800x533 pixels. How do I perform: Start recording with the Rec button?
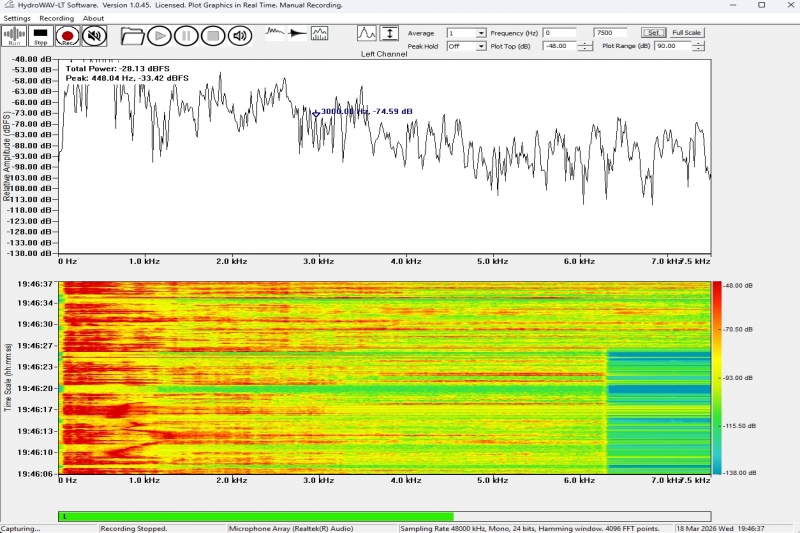tap(68, 37)
